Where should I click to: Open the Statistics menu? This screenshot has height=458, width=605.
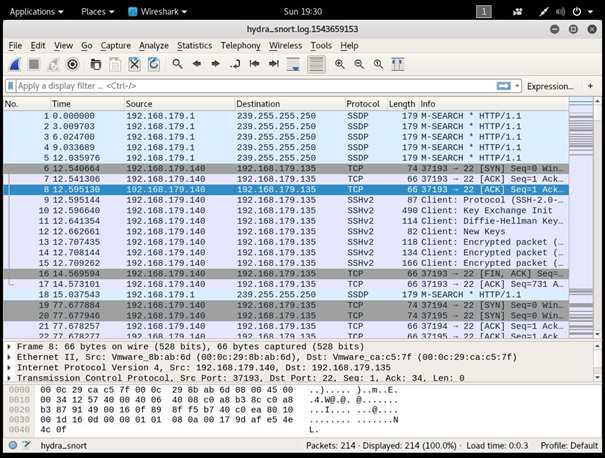click(x=194, y=46)
